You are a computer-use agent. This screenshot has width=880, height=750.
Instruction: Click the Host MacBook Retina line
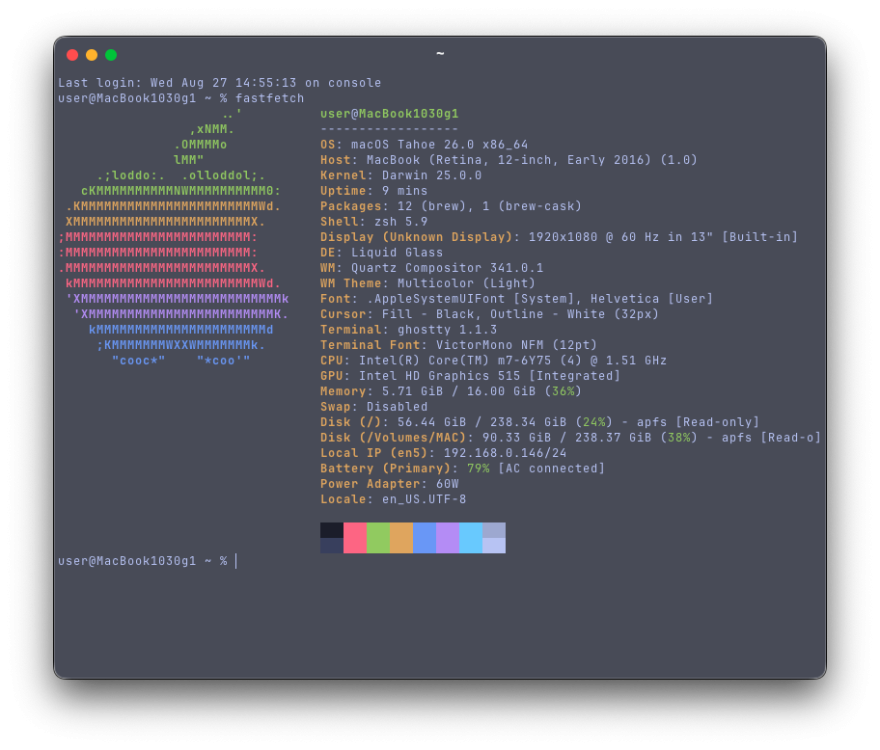[509, 160]
